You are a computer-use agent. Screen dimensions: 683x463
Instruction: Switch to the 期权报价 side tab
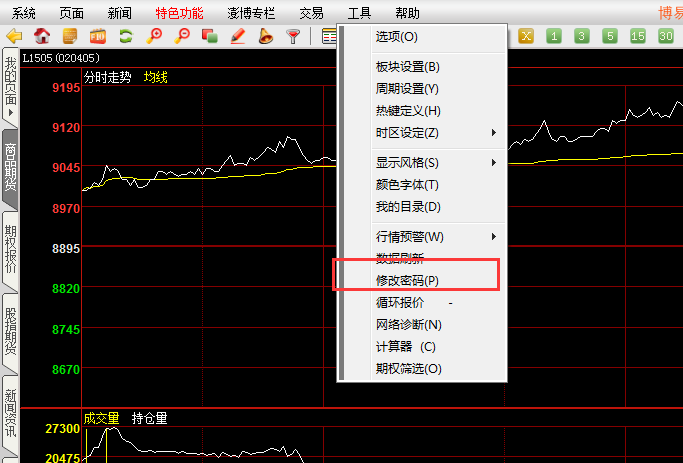click(11, 250)
